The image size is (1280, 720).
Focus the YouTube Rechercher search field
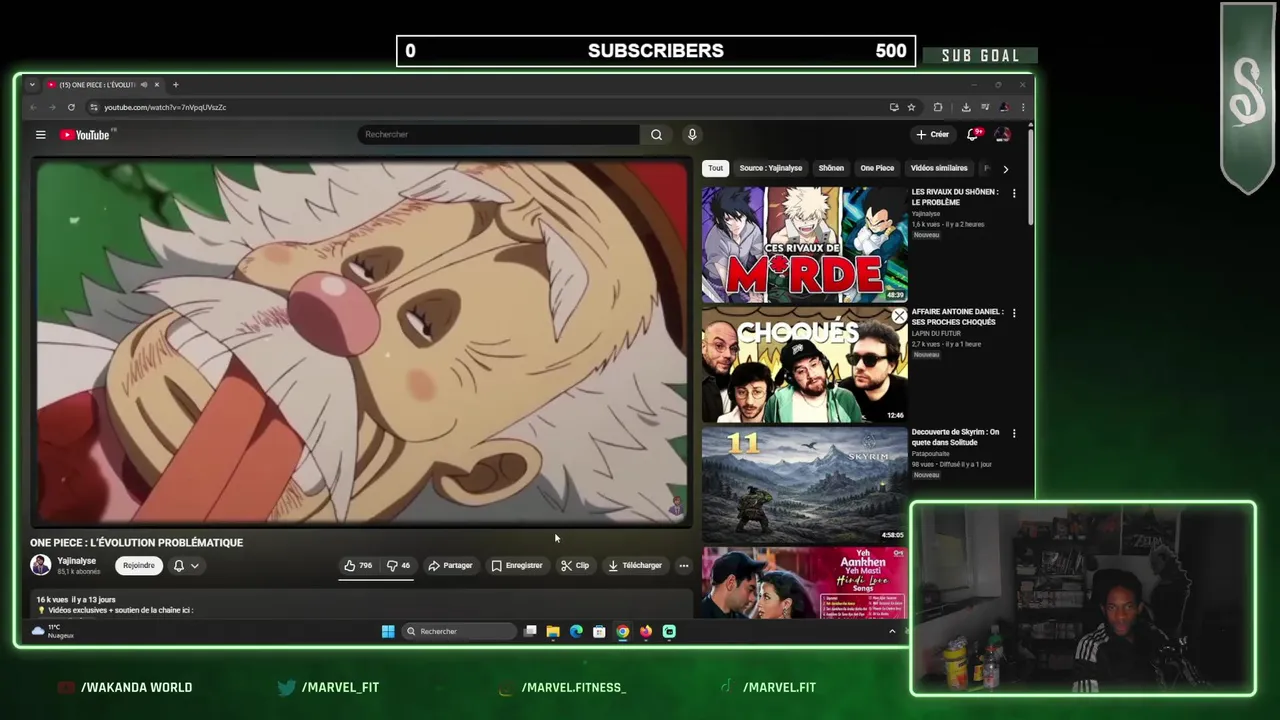[498, 135]
